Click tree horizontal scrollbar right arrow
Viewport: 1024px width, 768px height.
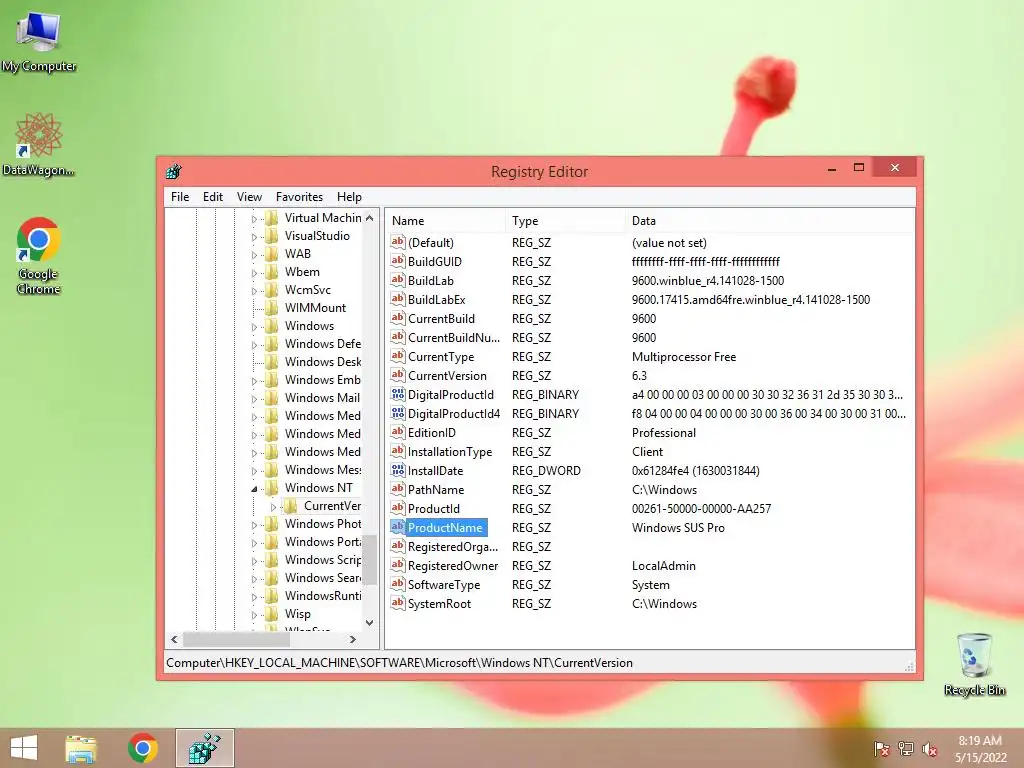[353, 639]
